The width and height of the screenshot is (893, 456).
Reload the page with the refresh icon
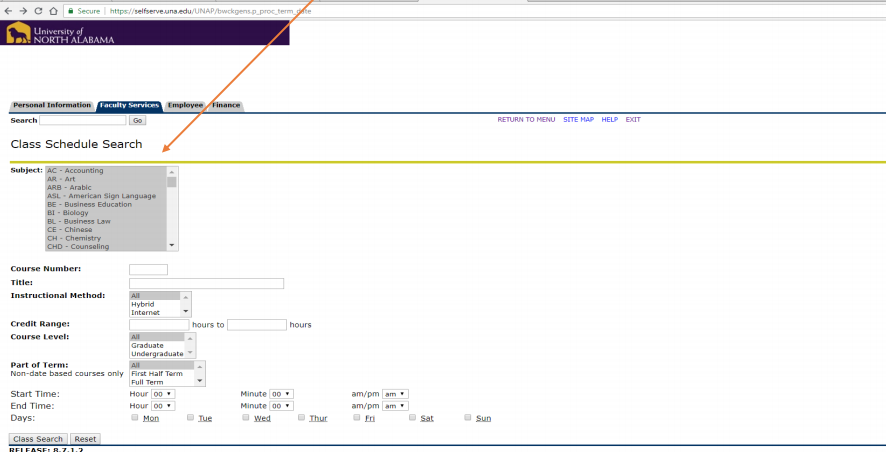tap(38, 10)
